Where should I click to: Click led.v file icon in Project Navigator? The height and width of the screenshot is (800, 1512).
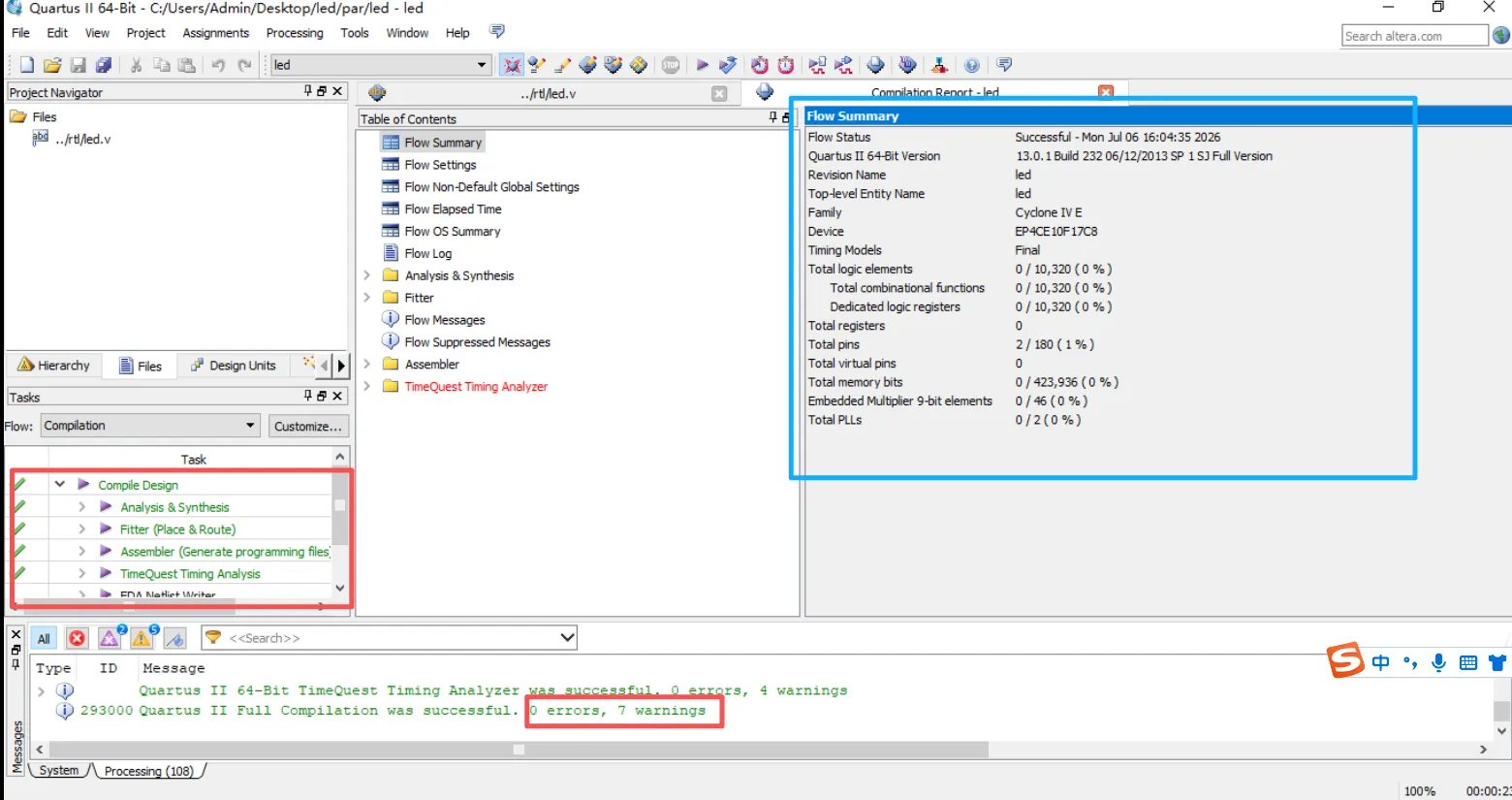pos(41,139)
